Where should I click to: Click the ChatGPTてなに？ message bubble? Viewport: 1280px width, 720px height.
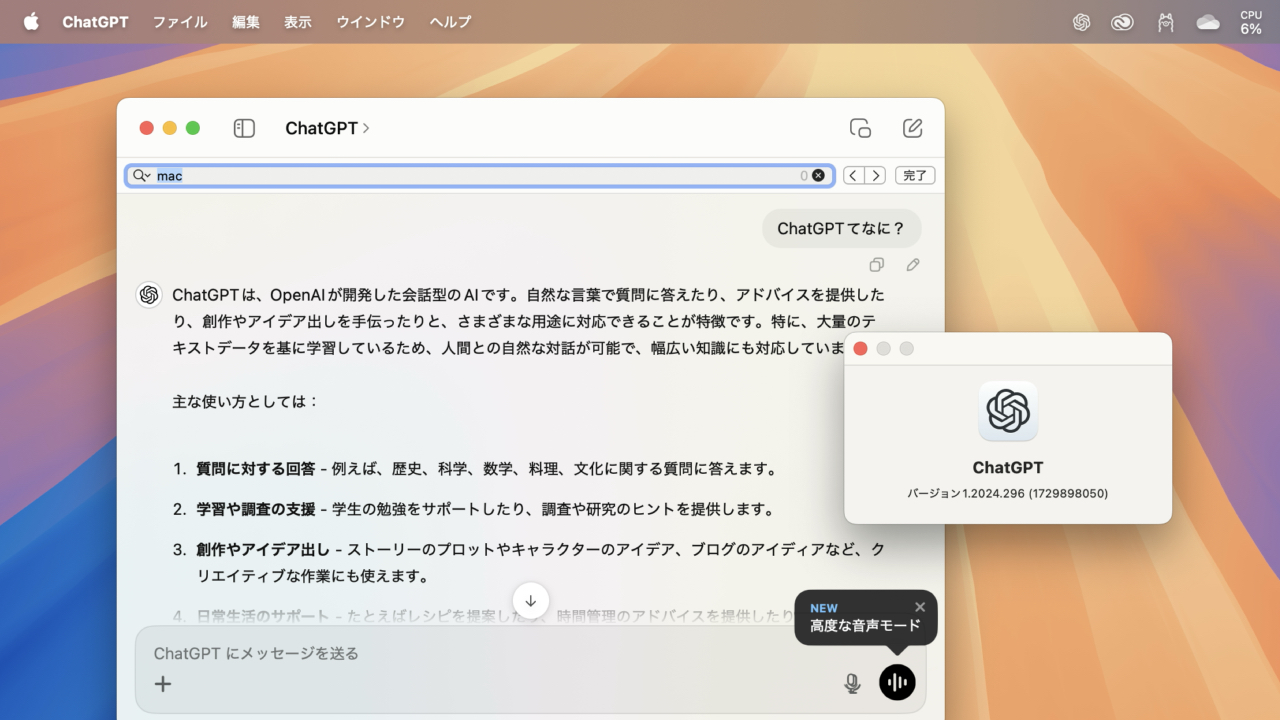click(x=841, y=228)
